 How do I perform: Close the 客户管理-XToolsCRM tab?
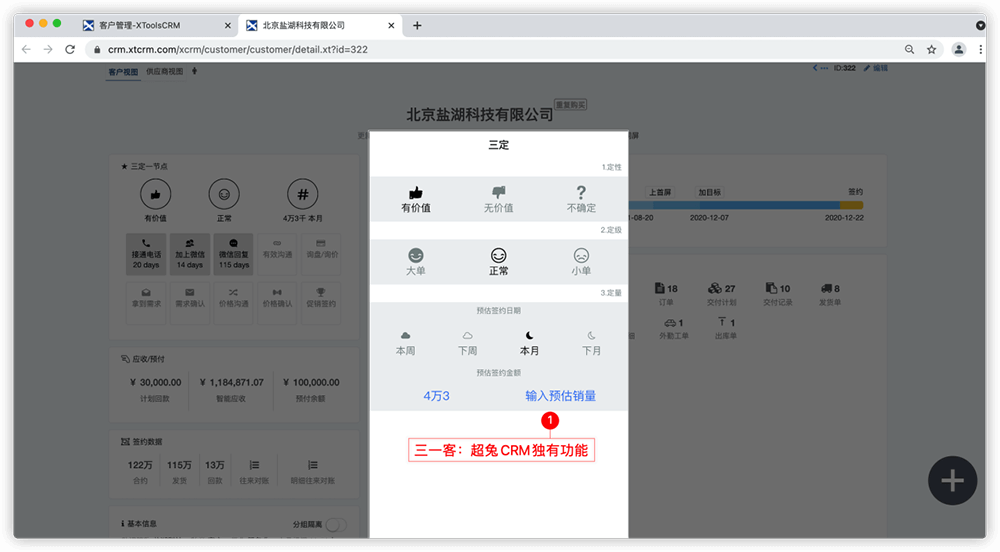228,25
